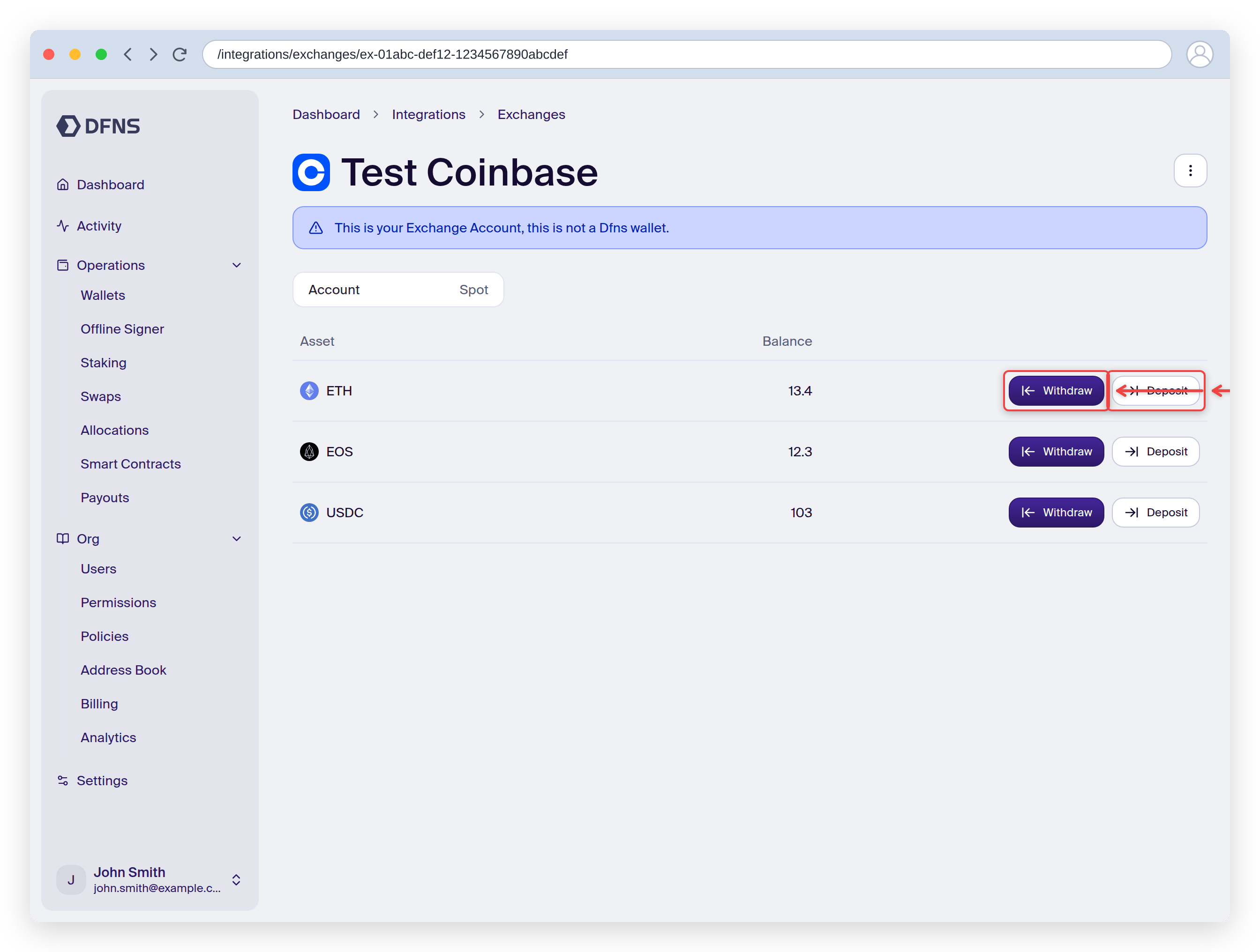Open Analytics in the sidebar
1260x952 pixels.
coord(108,737)
